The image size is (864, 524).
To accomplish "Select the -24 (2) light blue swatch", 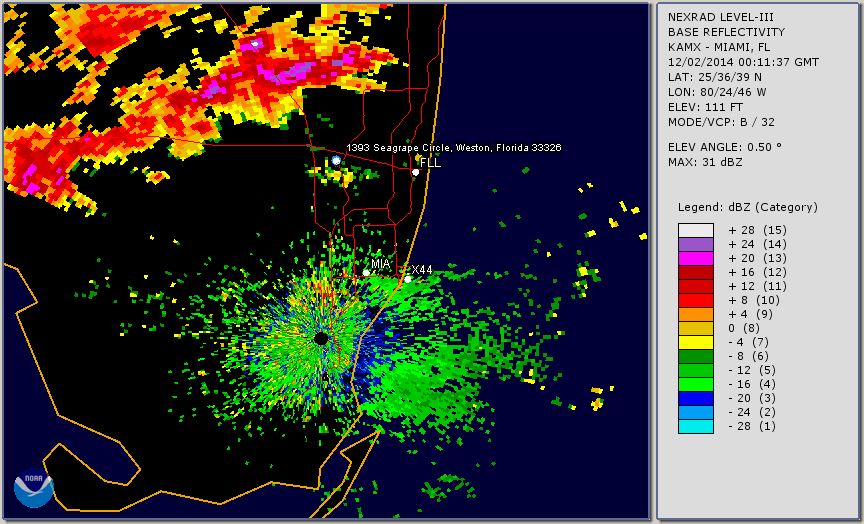I will [696, 413].
